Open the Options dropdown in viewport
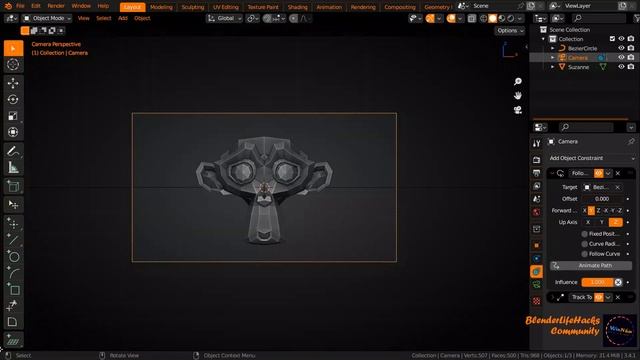The image size is (640, 360). point(510,31)
